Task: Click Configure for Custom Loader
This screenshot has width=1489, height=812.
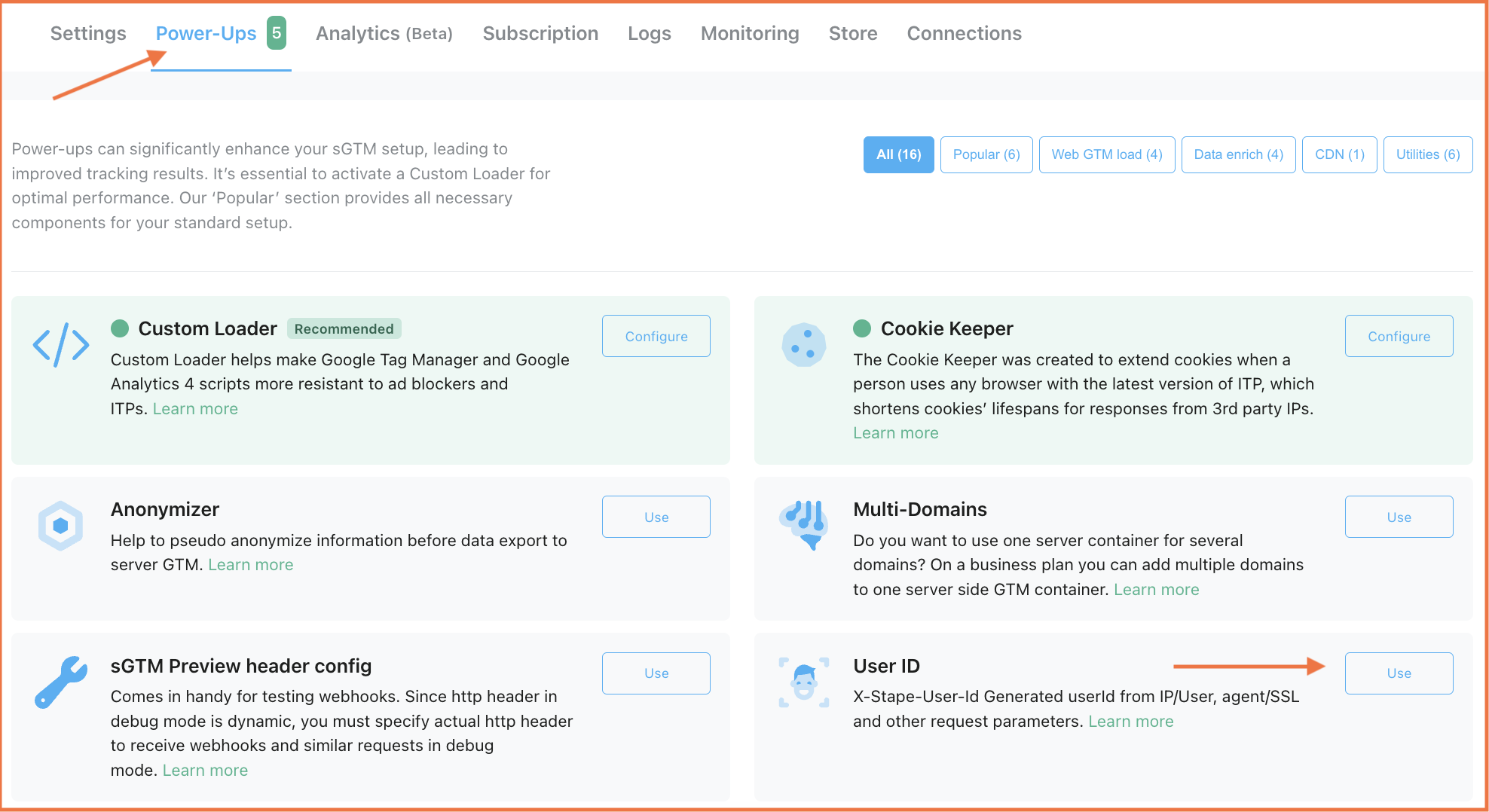Action: click(x=655, y=336)
